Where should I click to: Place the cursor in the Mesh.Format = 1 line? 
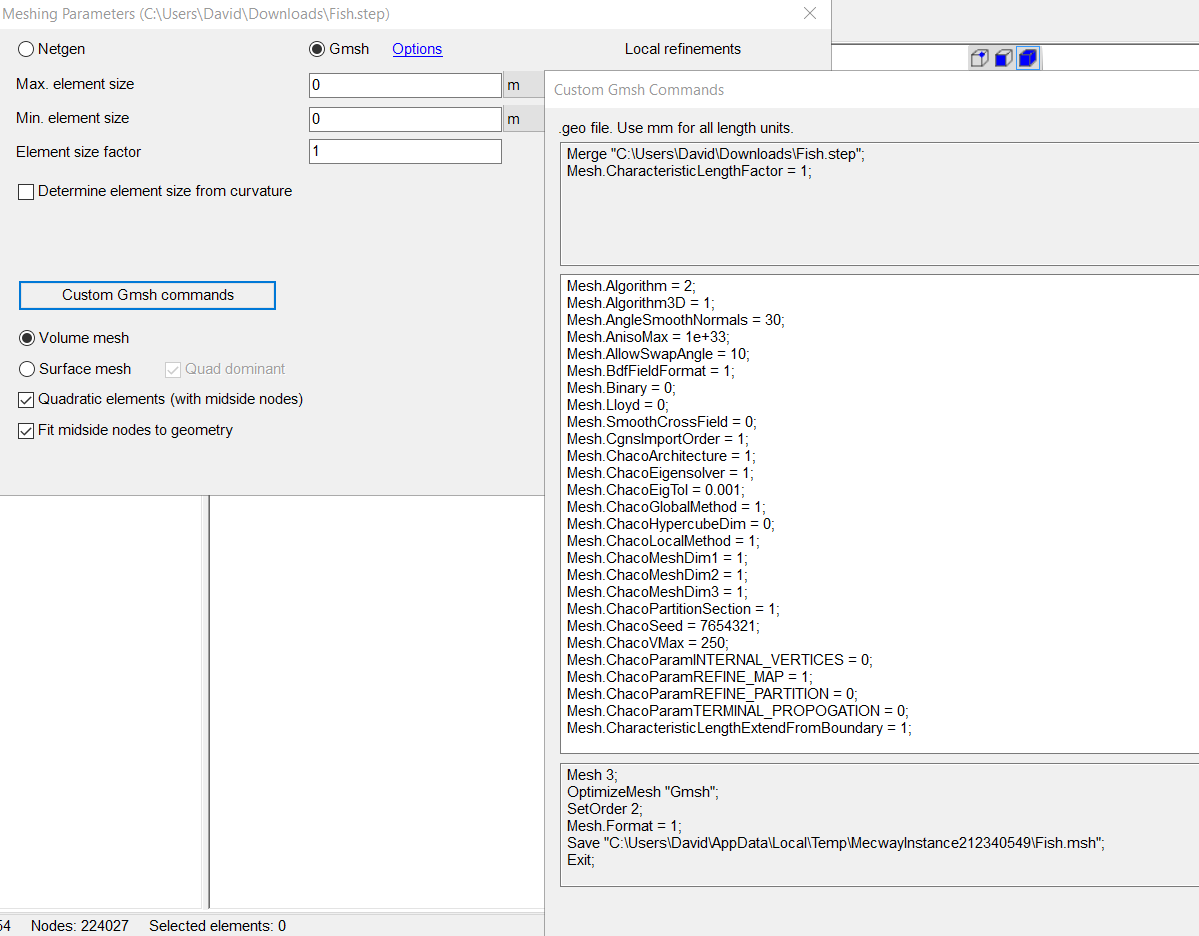624,826
